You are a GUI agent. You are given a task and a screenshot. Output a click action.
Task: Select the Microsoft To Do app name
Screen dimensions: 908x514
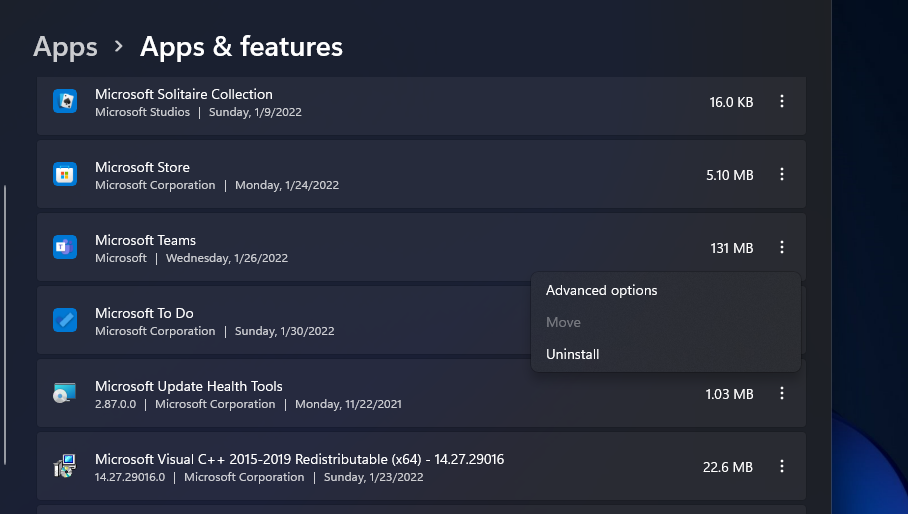(x=145, y=313)
